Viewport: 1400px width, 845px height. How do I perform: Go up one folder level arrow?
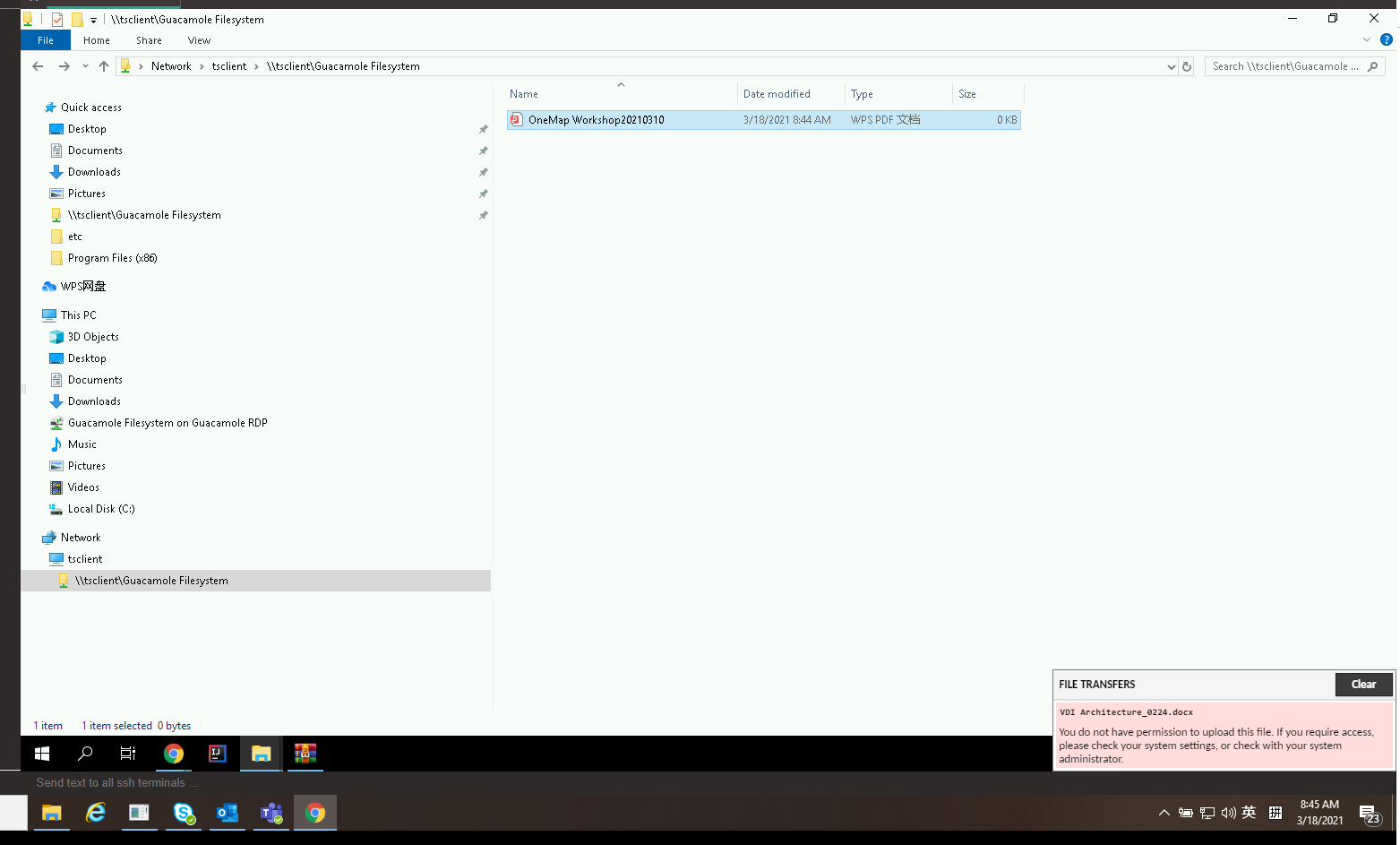click(x=104, y=66)
